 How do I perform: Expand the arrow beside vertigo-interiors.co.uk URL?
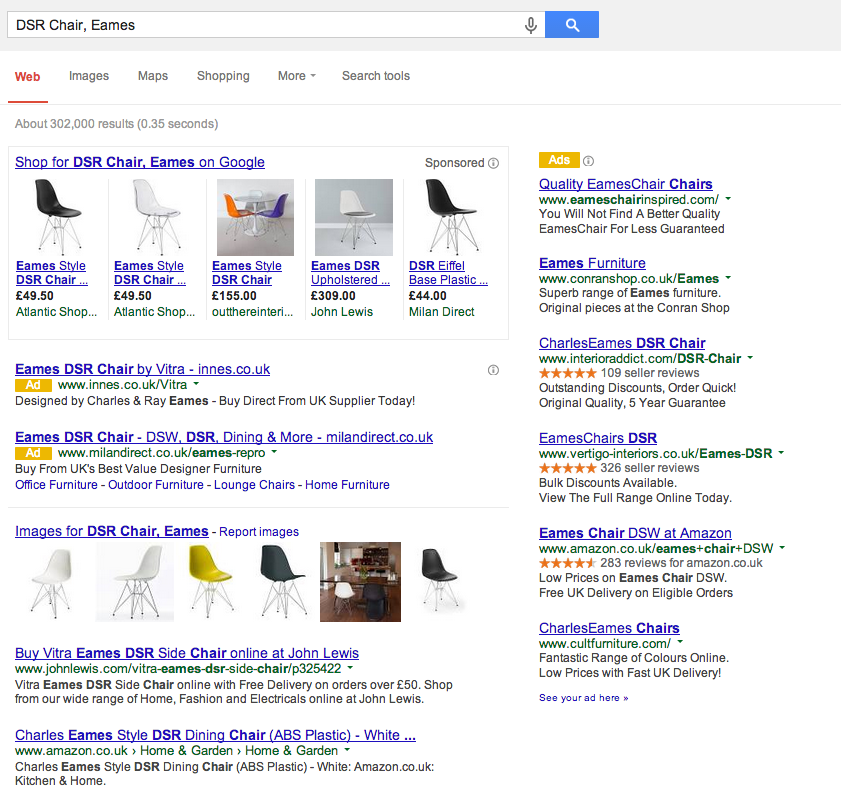[x=781, y=453]
